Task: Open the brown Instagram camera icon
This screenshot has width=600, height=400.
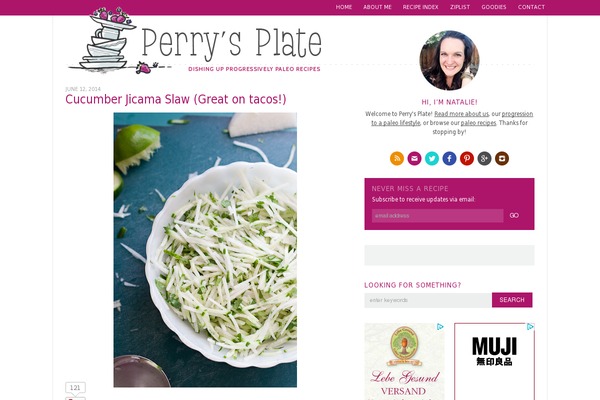Action: 502,158
